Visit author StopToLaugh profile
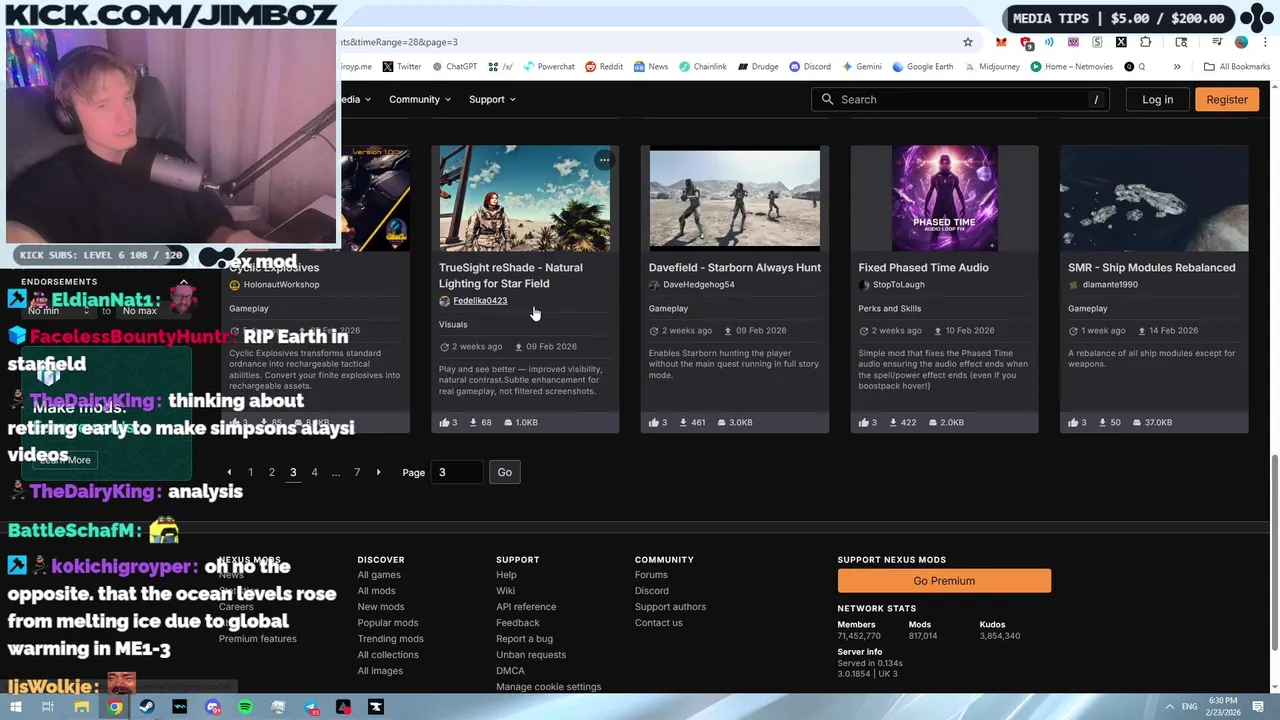Screen dimensions: 1280x720 (x=898, y=285)
